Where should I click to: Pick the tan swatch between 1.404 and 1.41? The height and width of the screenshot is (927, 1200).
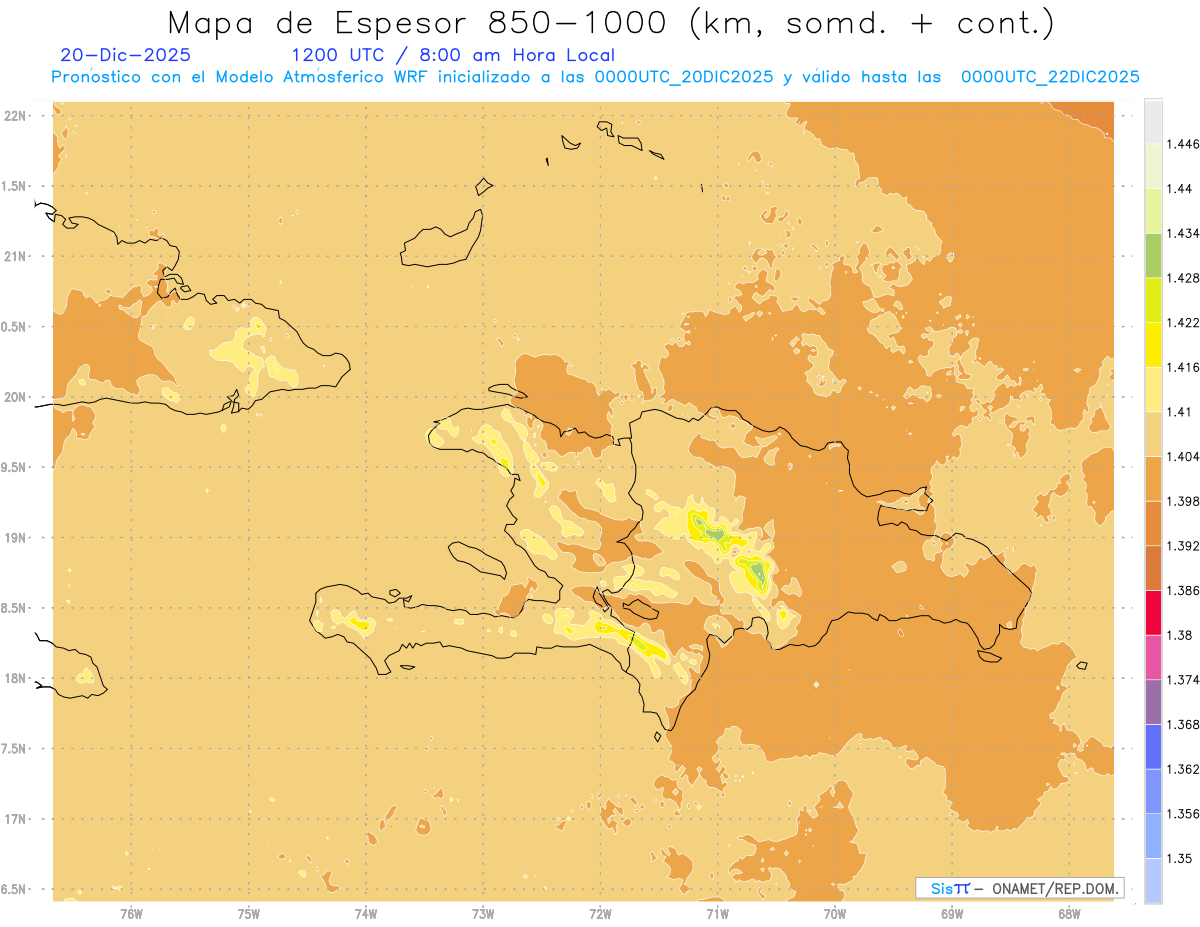(1153, 434)
